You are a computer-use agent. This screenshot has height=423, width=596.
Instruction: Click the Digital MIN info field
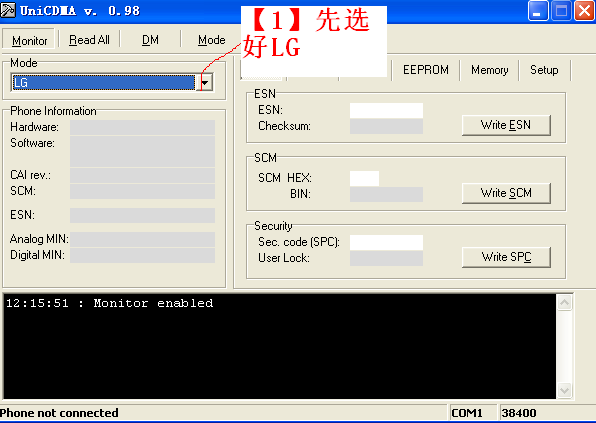tap(142, 255)
